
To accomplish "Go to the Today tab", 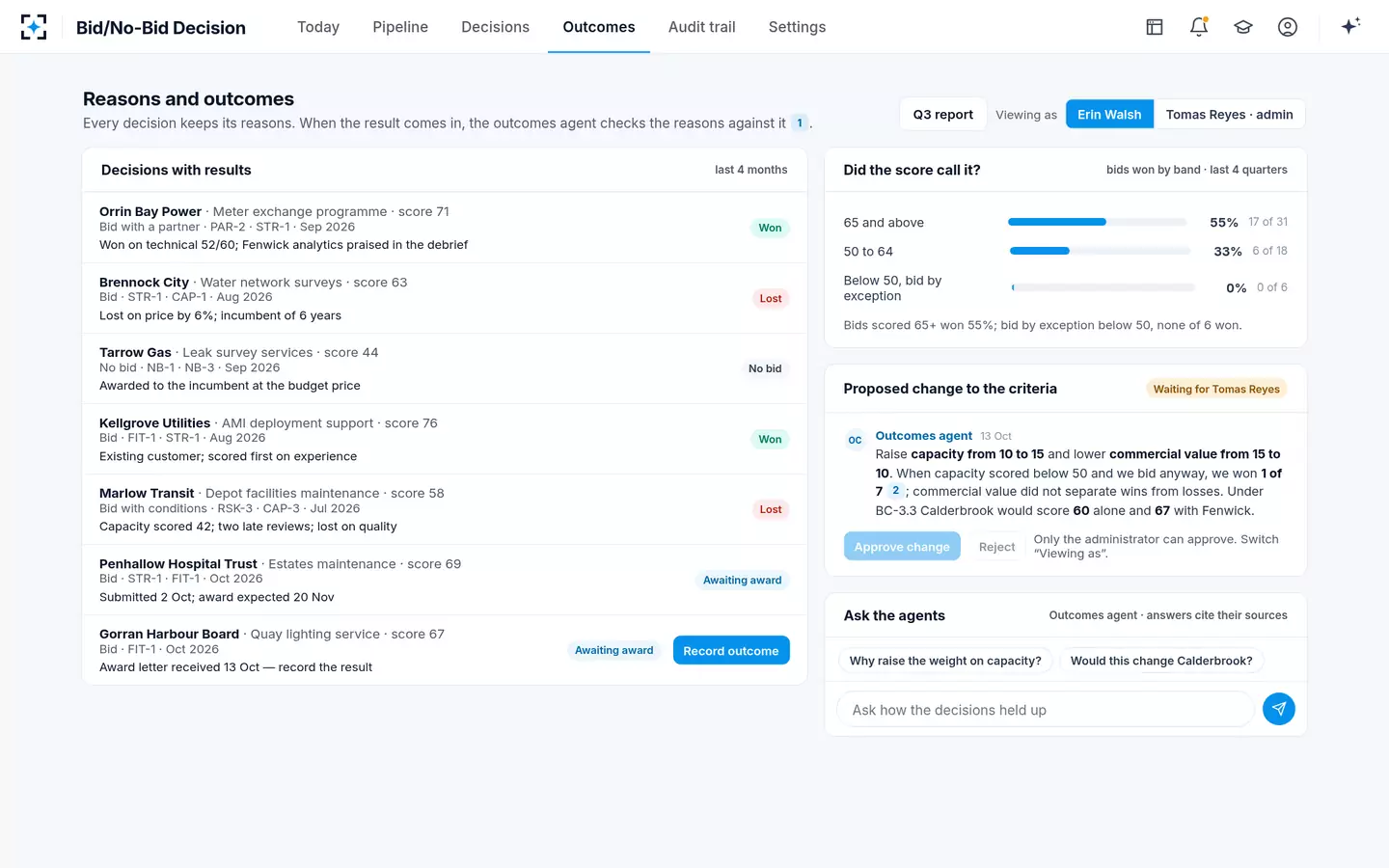I will [x=318, y=27].
